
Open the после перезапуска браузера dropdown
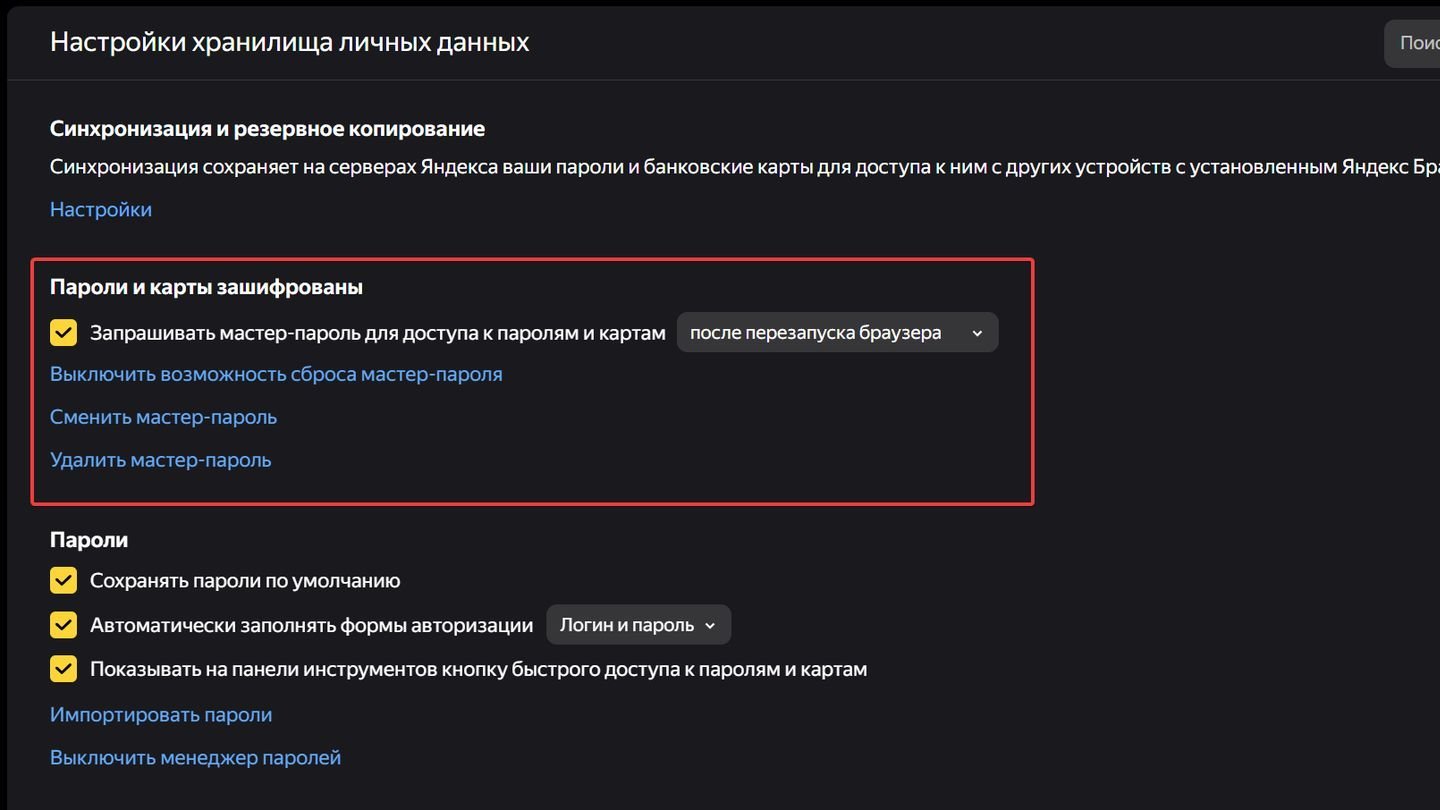(x=837, y=333)
